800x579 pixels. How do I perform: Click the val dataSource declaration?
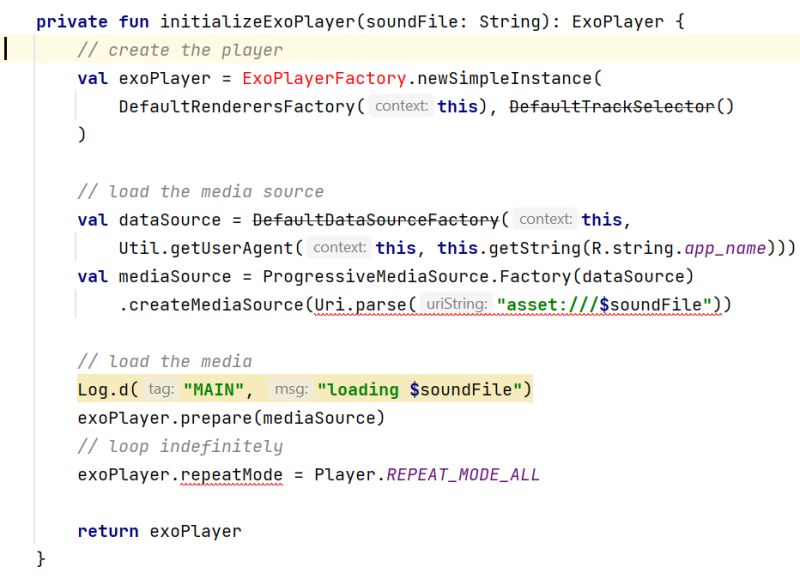coord(149,220)
